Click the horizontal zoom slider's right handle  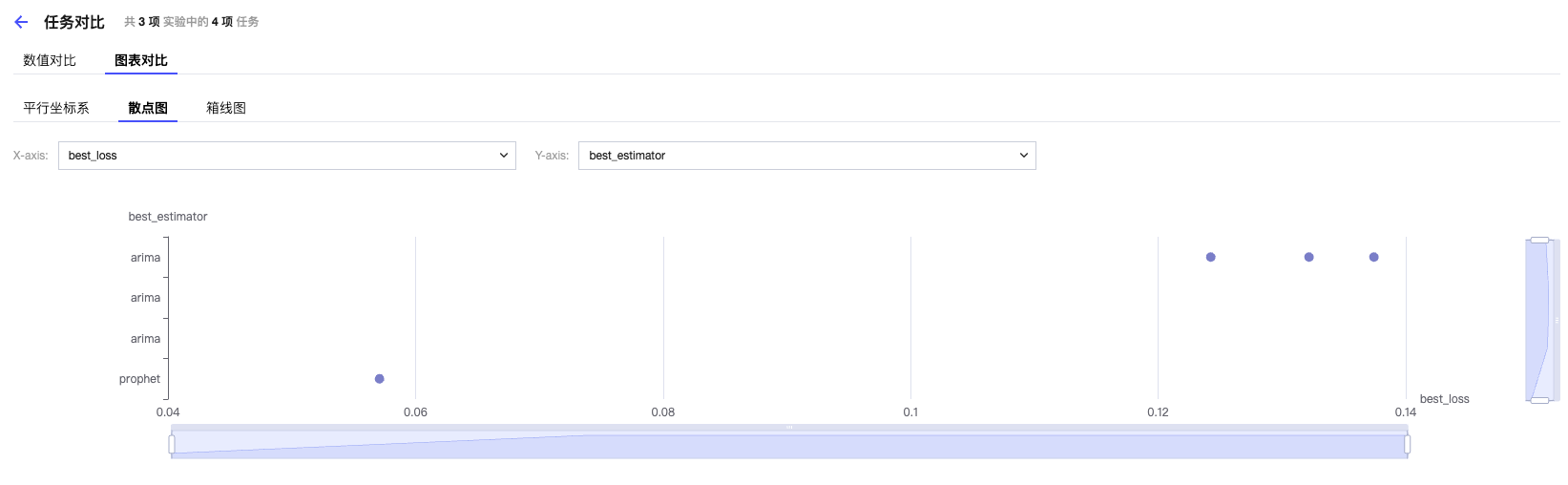click(1408, 444)
